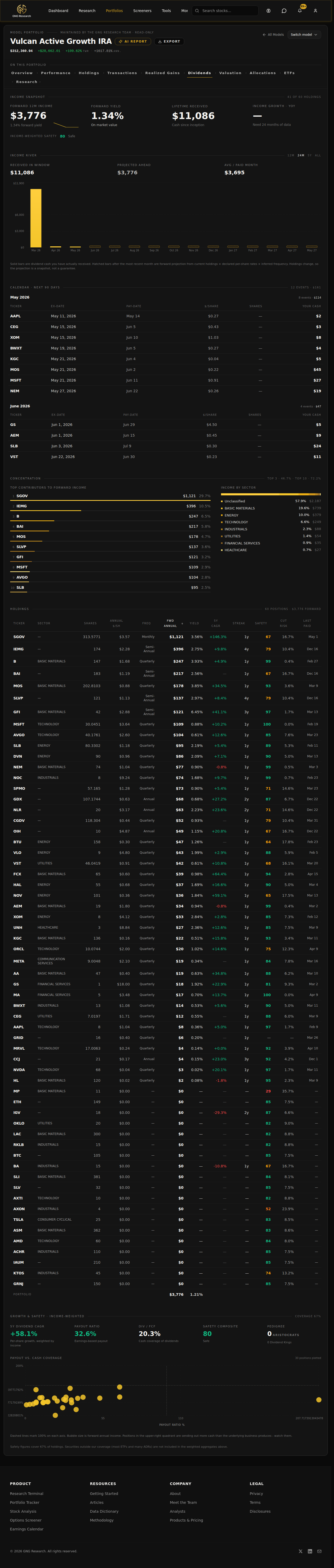
Task: Export the portfolio data
Action: (x=169, y=41)
